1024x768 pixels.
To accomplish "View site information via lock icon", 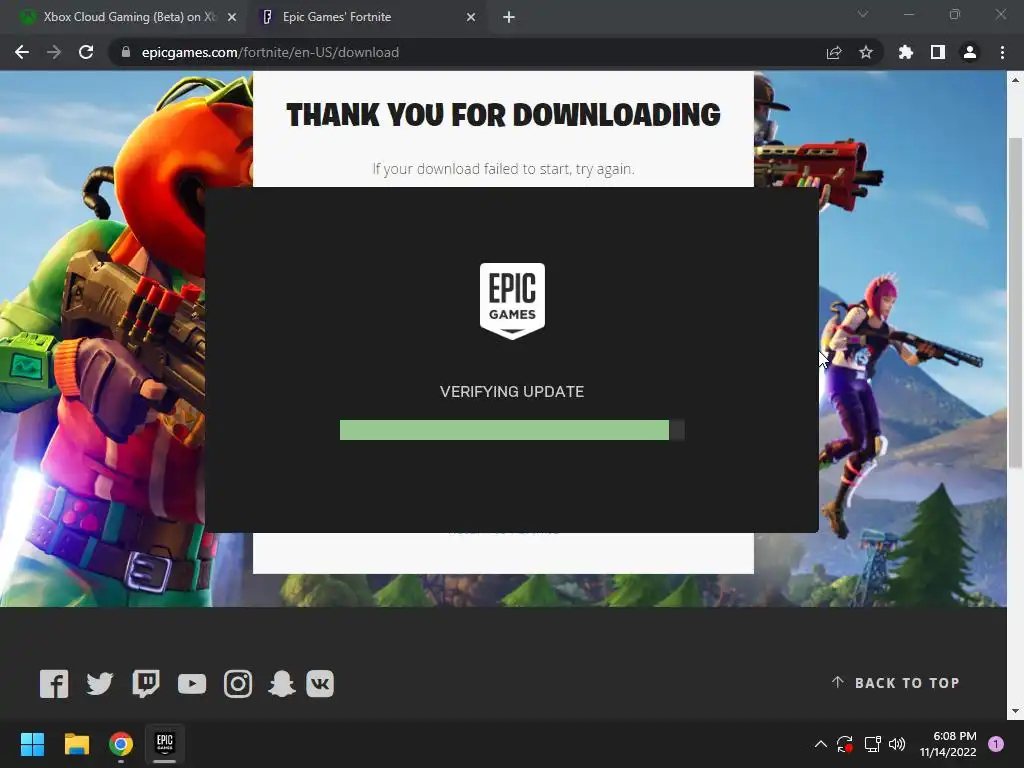I will coord(126,52).
